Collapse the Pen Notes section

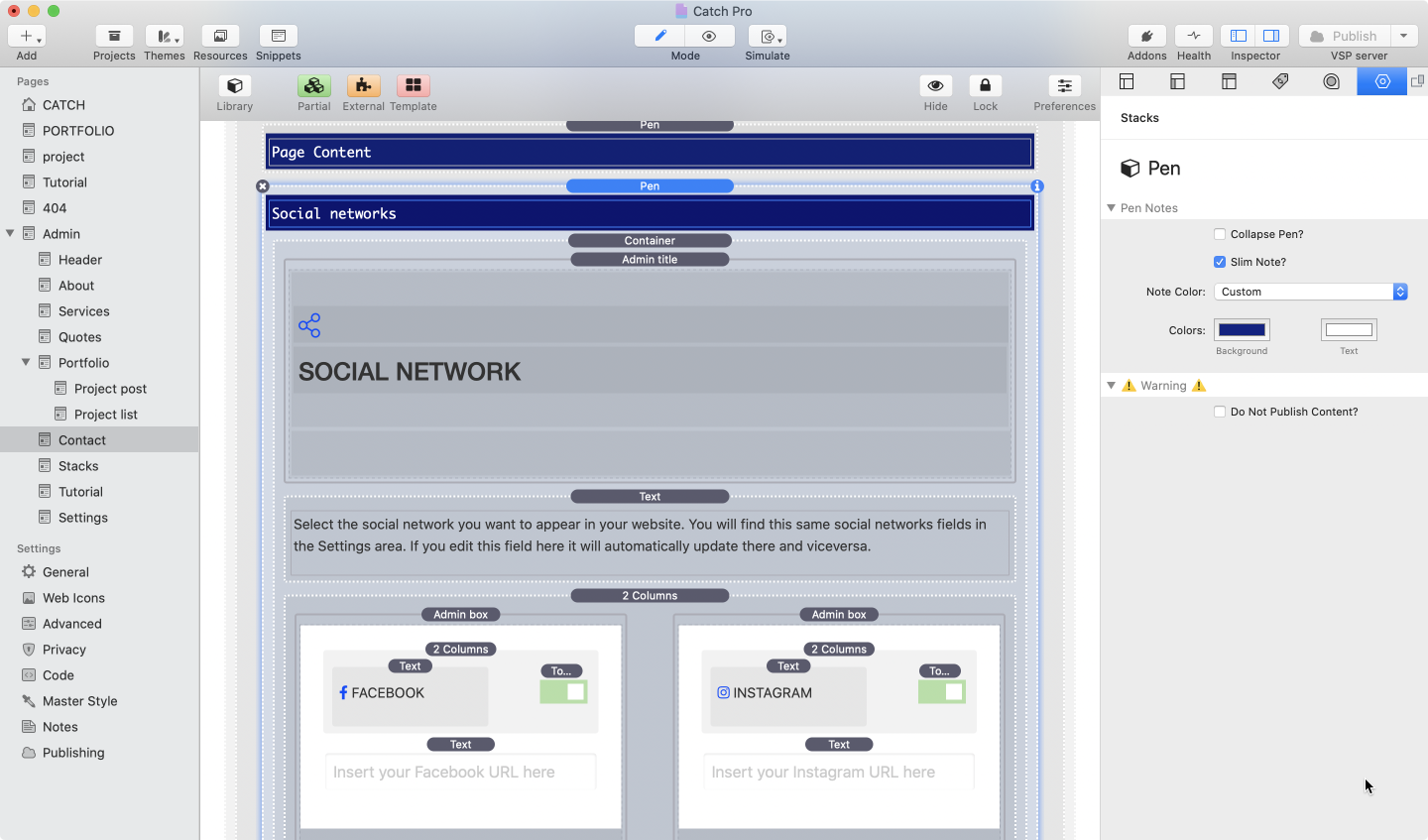pyautogui.click(x=1112, y=208)
